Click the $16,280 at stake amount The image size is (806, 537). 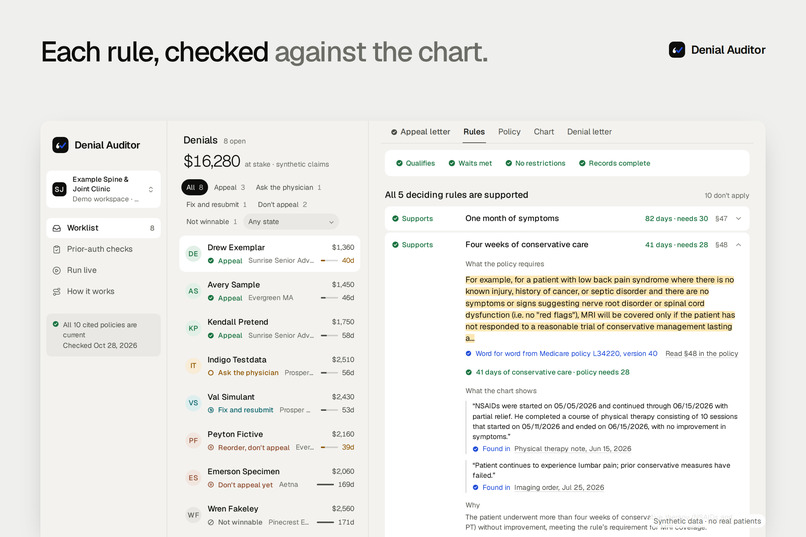(x=212, y=161)
